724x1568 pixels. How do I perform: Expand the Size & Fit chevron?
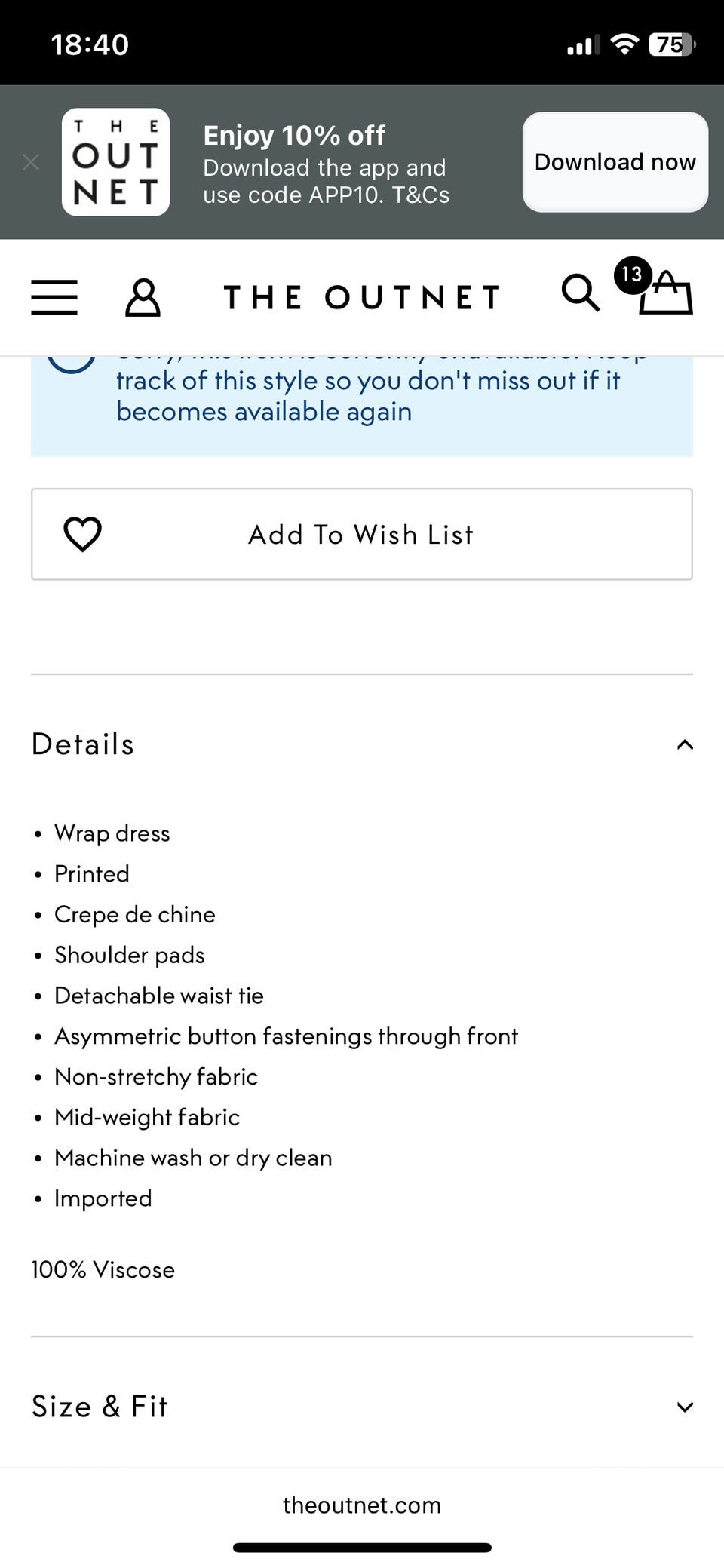tap(685, 1407)
